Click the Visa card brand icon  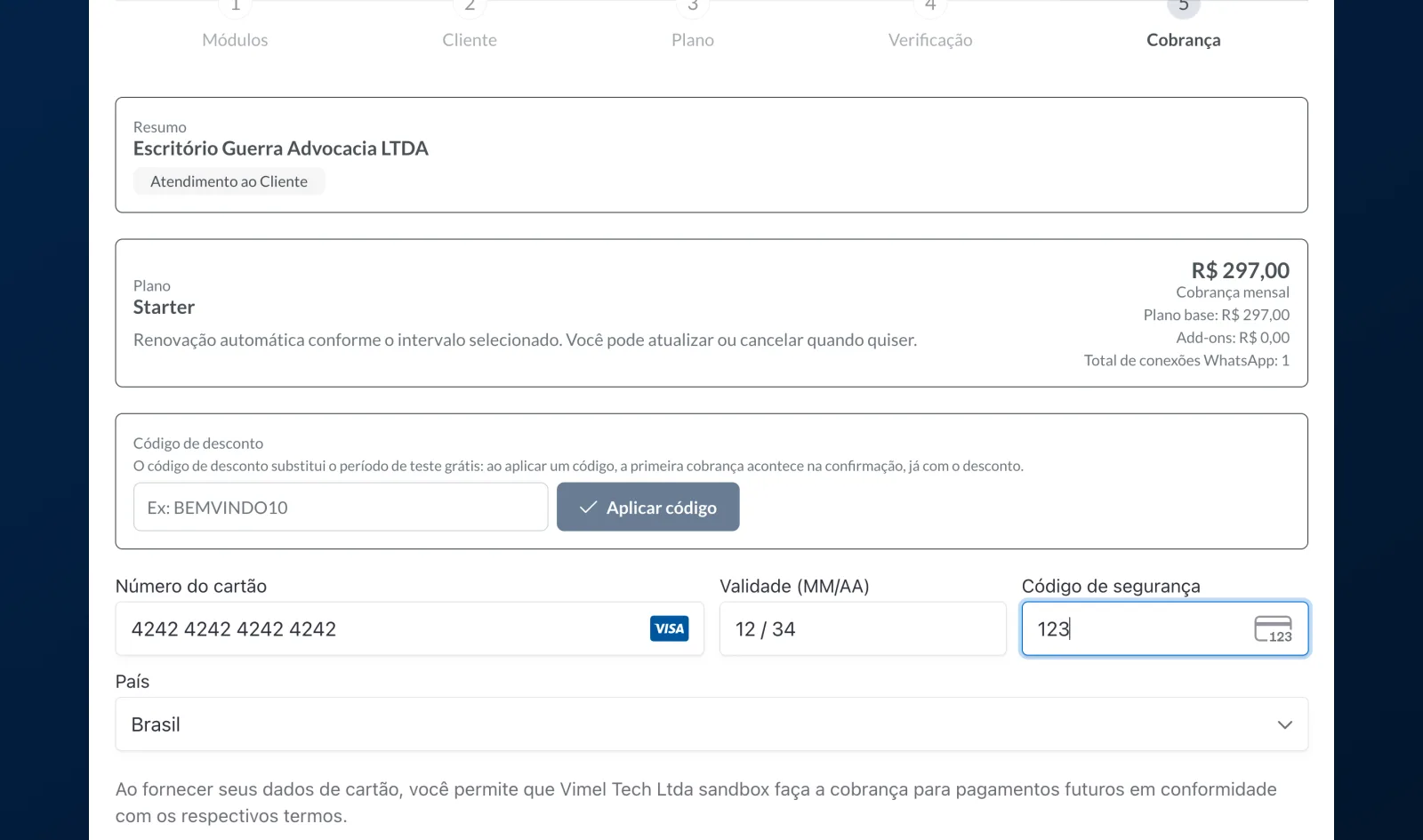tap(669, 628)
